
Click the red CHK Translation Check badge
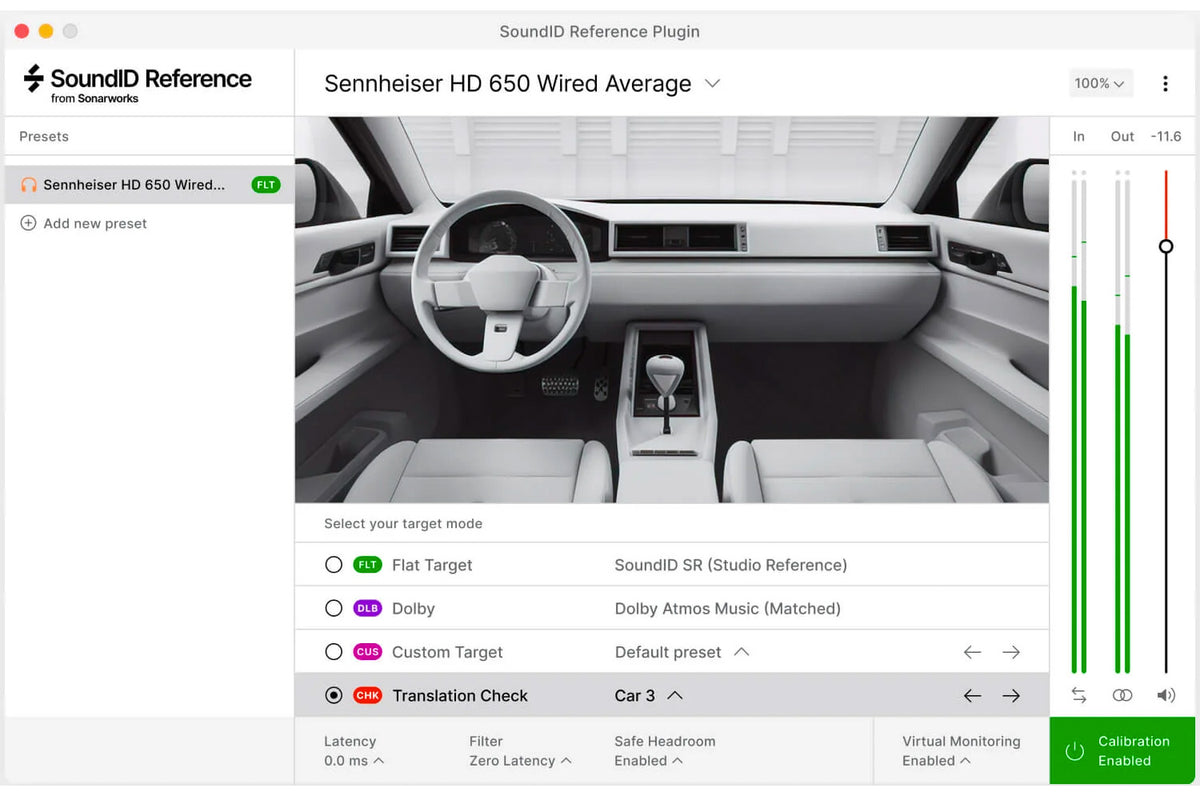368,695
